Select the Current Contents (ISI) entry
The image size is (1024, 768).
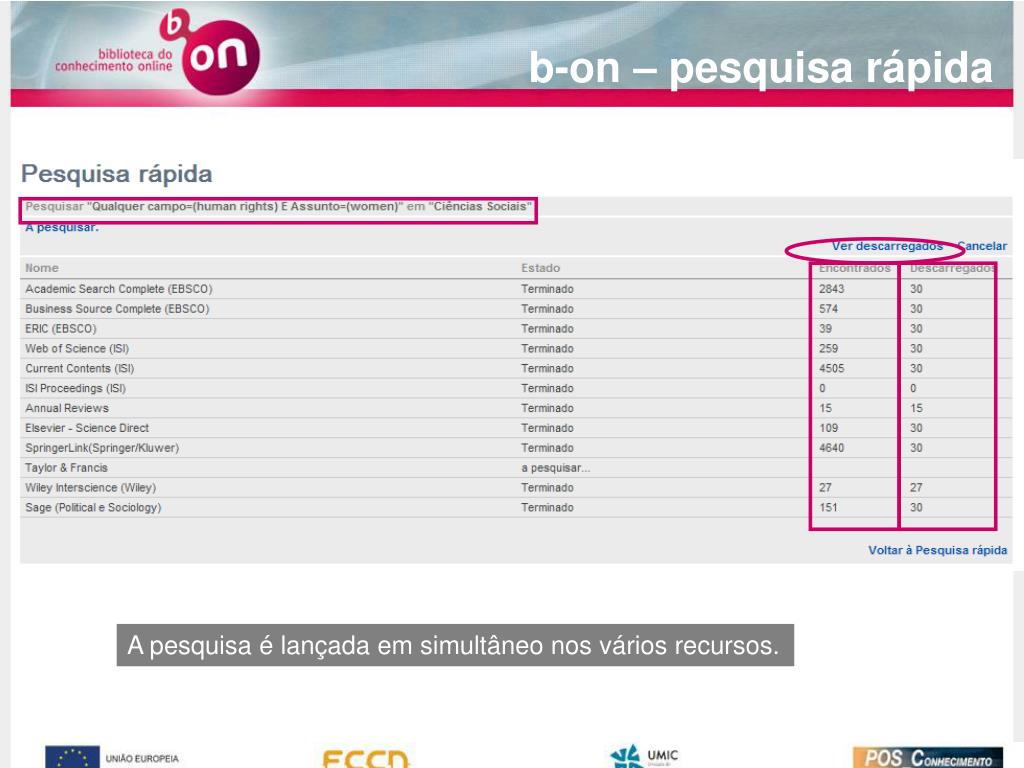click(x=80, y=368)
